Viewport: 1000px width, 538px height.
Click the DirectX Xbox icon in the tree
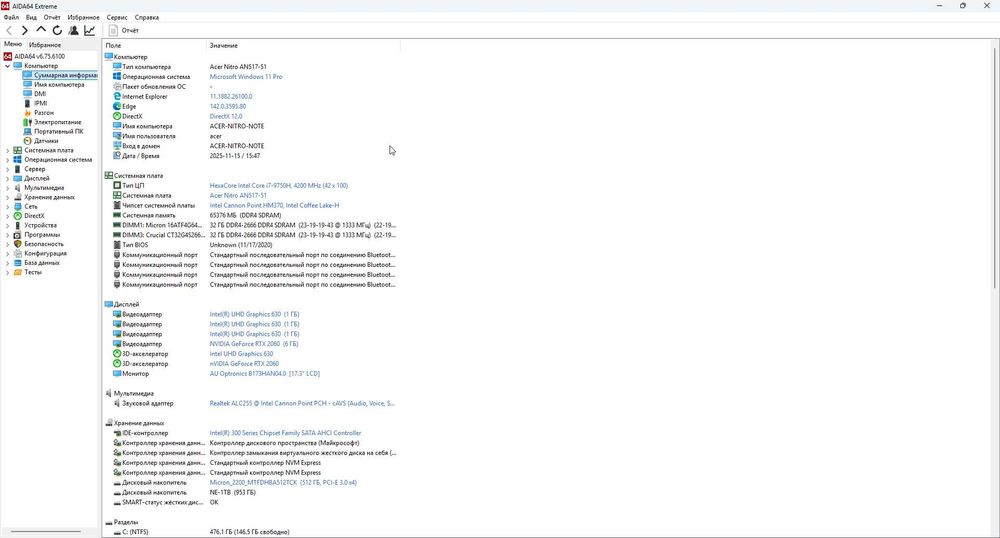pos(18,216)
